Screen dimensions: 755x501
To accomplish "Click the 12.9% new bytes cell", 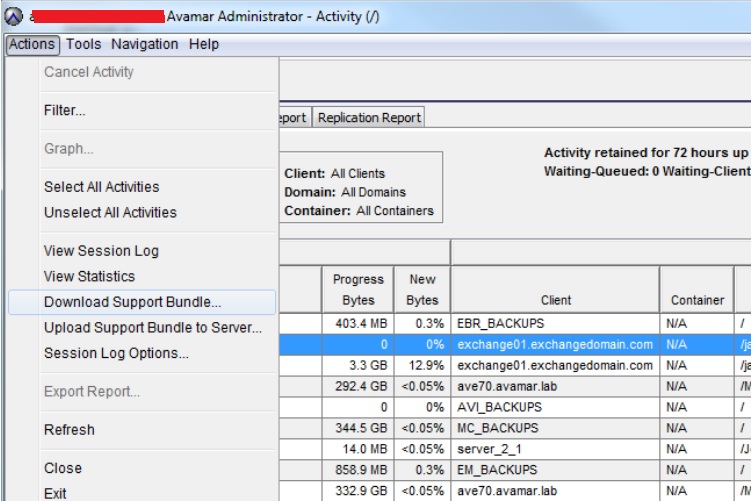I will click(422, 366).
